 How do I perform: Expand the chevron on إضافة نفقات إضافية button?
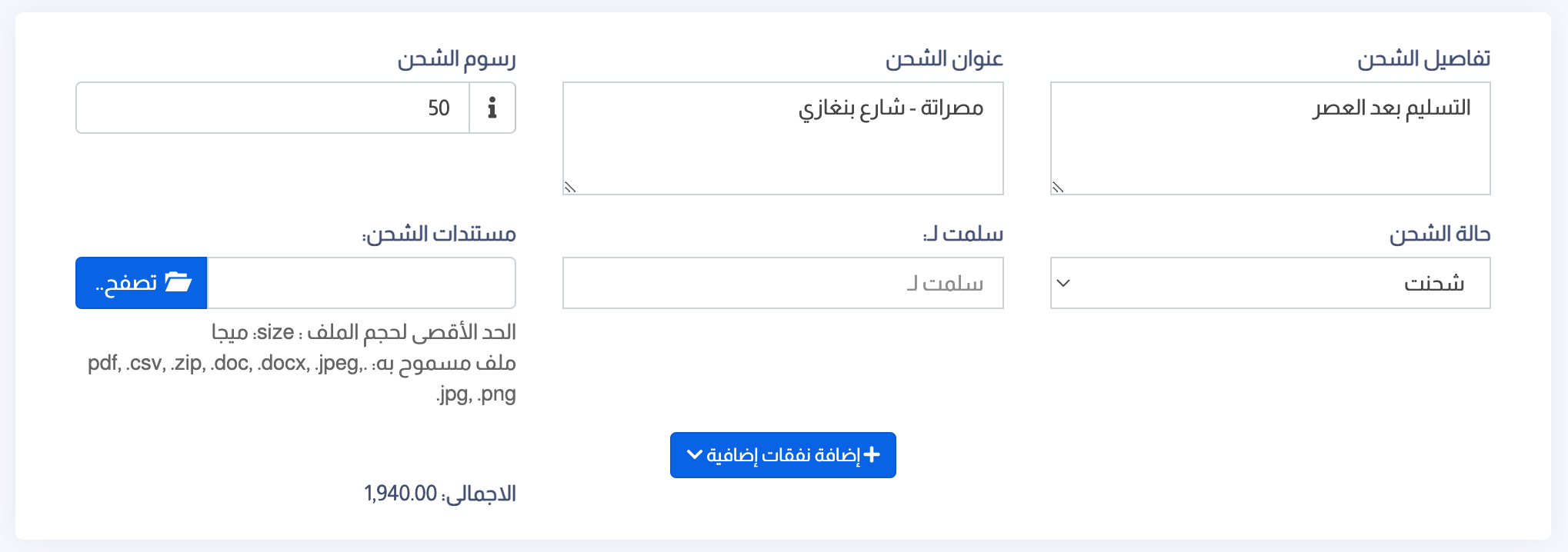pos(694,454)
